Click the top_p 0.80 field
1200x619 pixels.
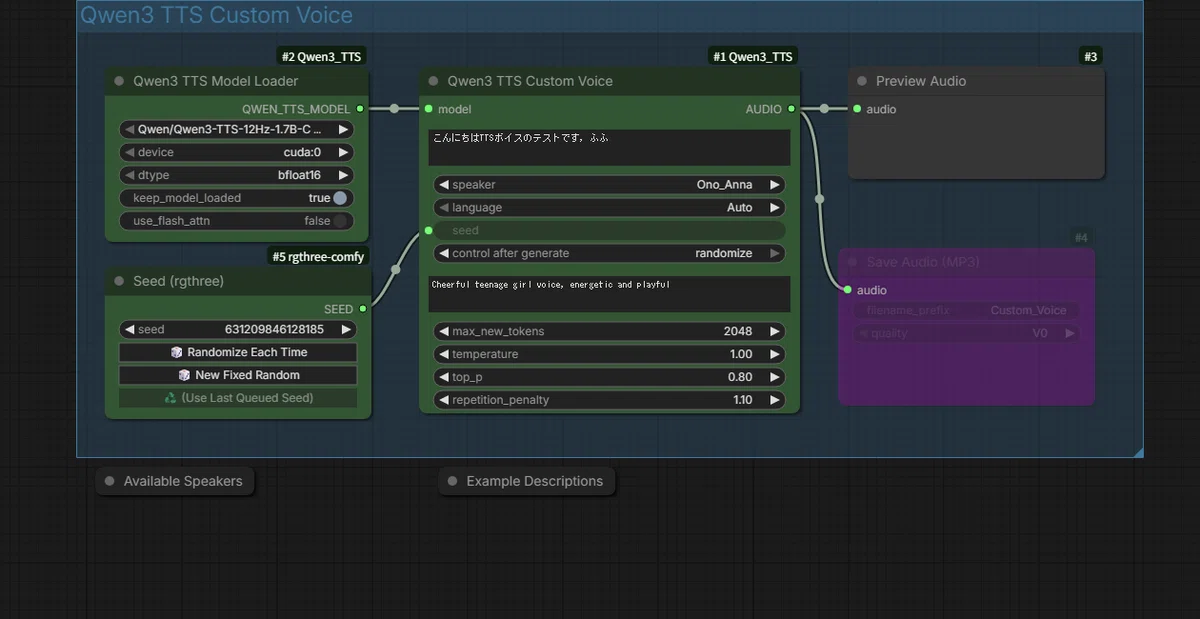point(609,377)
